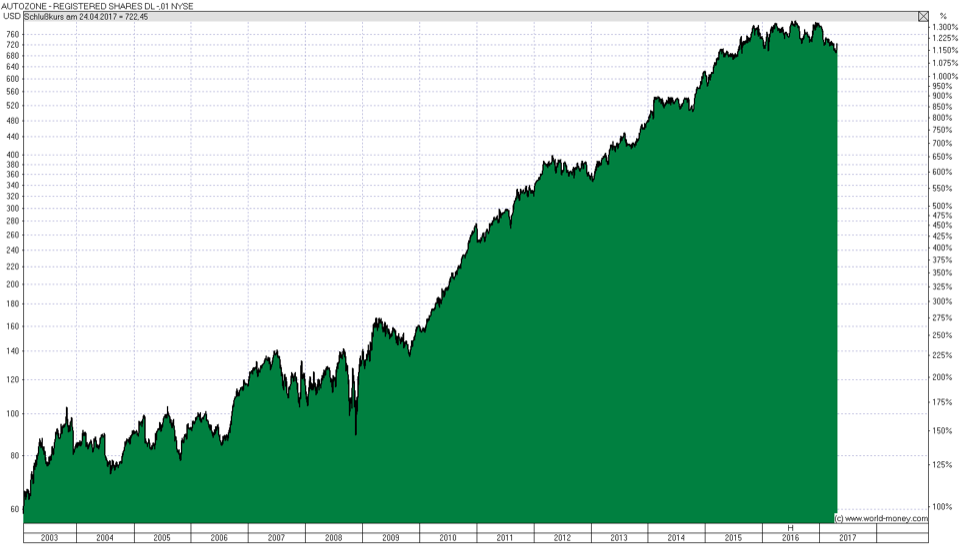
Task: Click the 2015 year cell on the time axis
Action: (733, 538)
